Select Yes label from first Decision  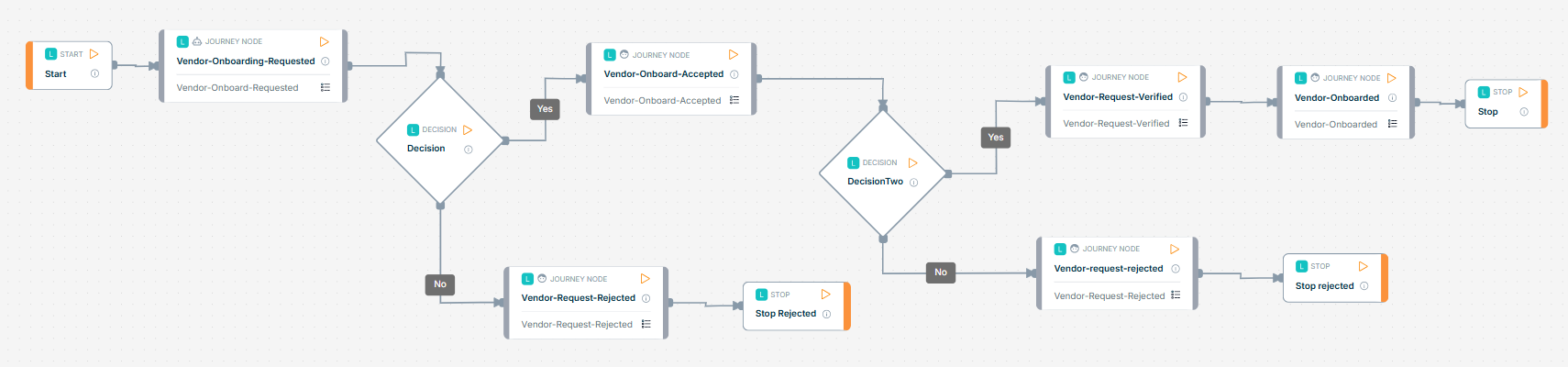(x=545, y=109)
